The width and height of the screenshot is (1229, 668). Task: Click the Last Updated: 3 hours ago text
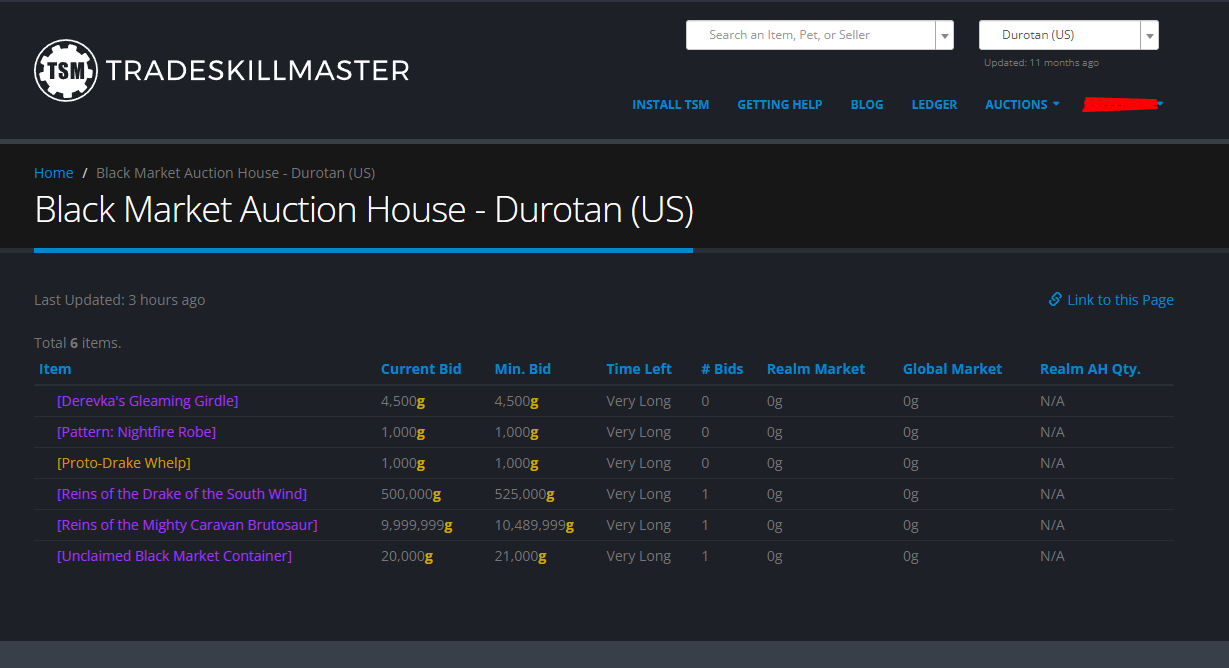click(120, 300)
